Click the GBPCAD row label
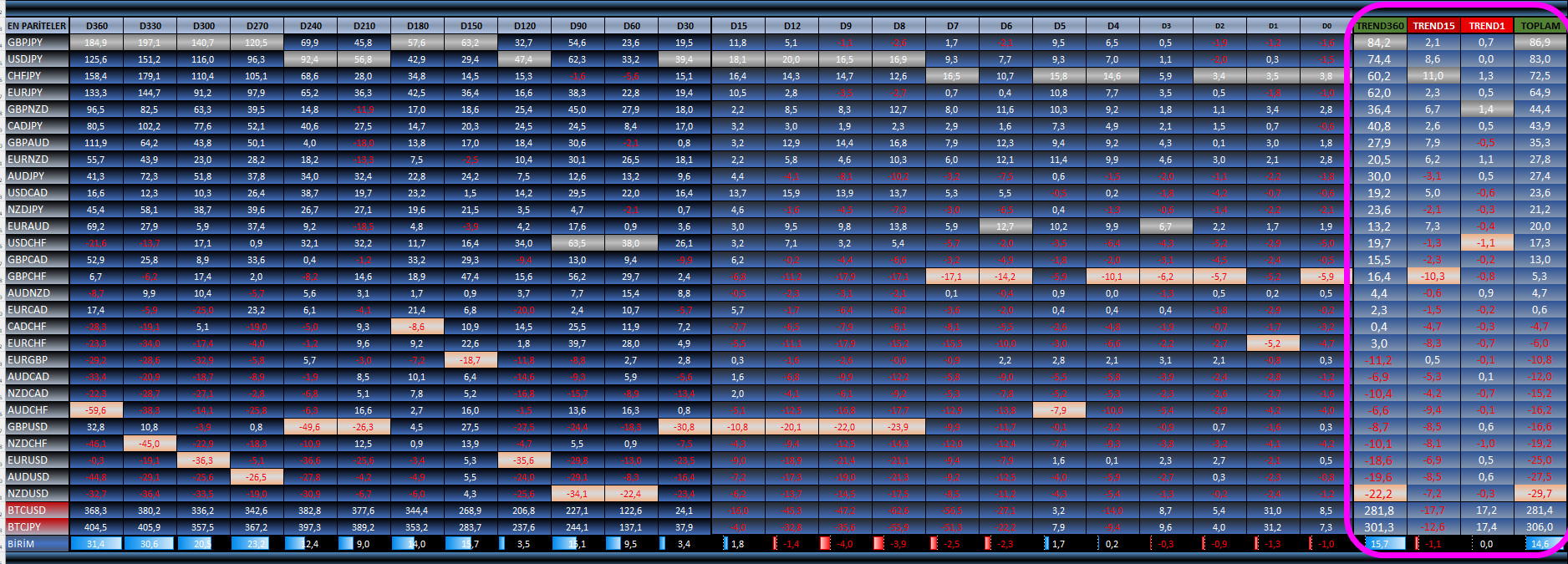The image size is (1568, 564). (x=36, y=260)
